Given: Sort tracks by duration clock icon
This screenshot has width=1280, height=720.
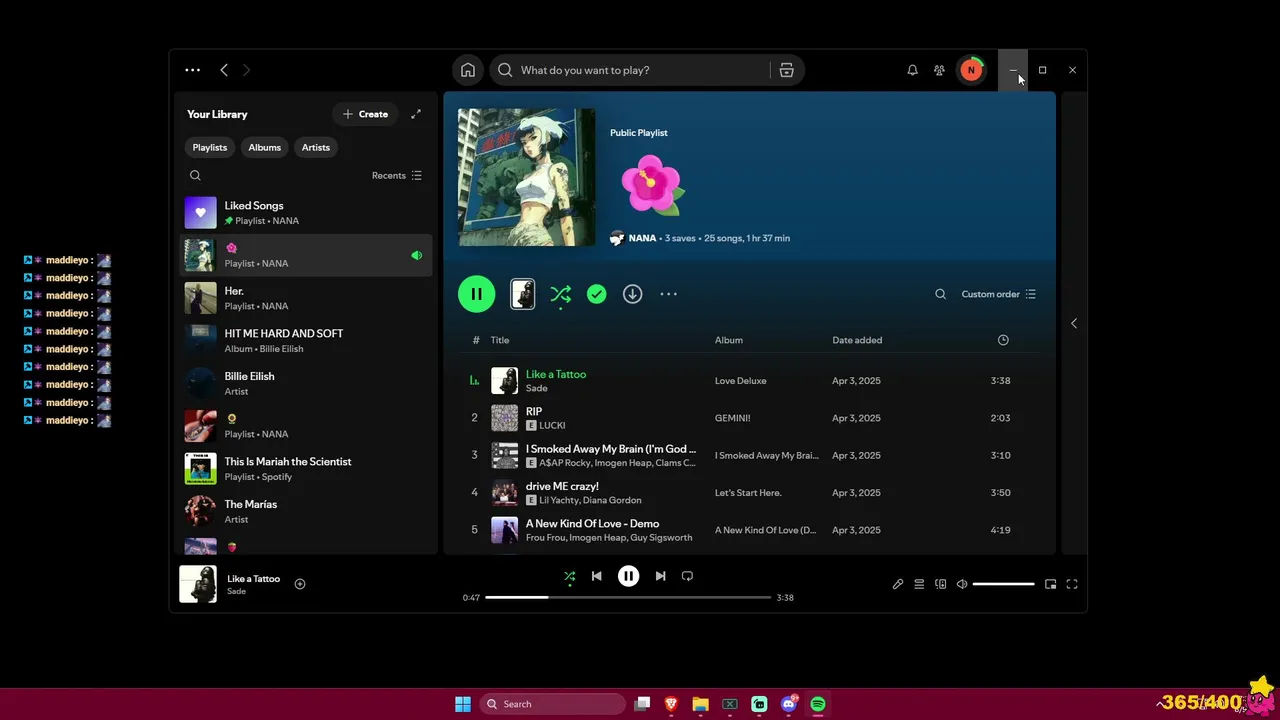Looking at the screenshot, I should coord(1003,340).
